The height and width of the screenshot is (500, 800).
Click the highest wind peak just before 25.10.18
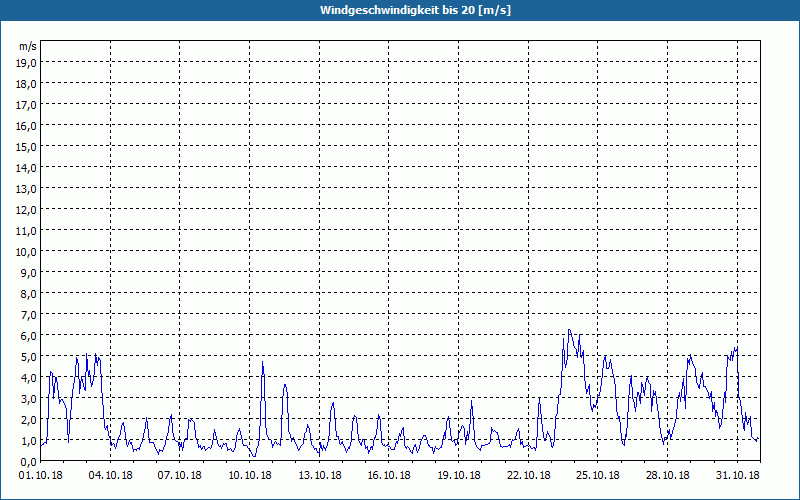point(569,330)
